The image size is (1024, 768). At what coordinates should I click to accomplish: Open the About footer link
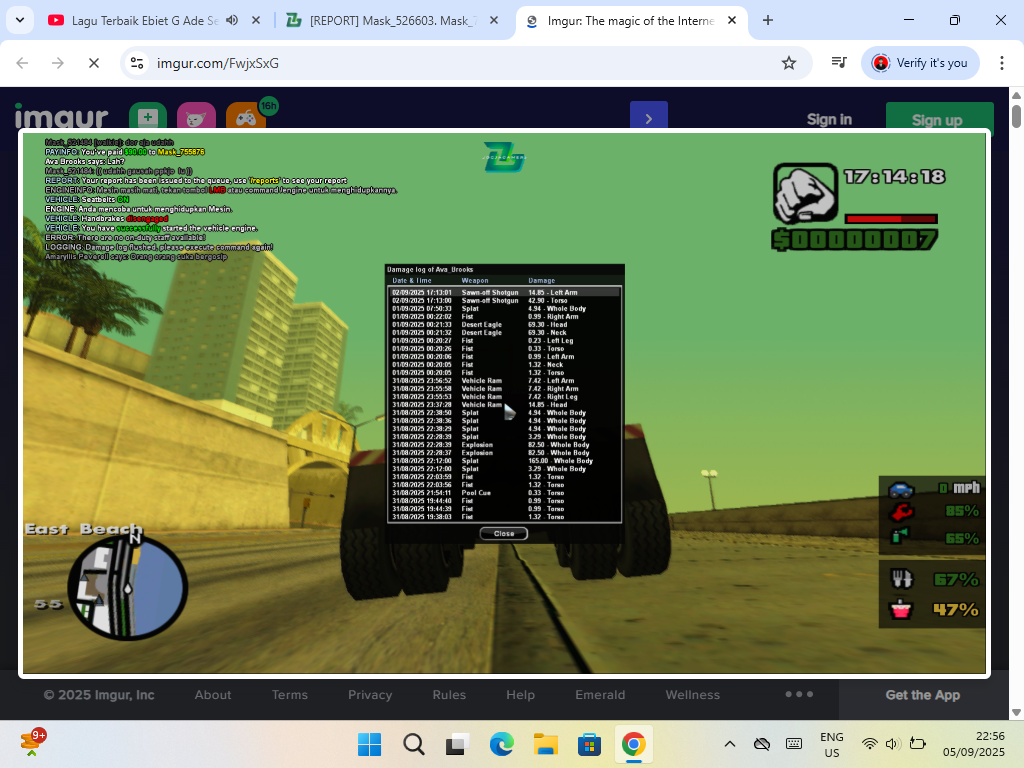213,695
